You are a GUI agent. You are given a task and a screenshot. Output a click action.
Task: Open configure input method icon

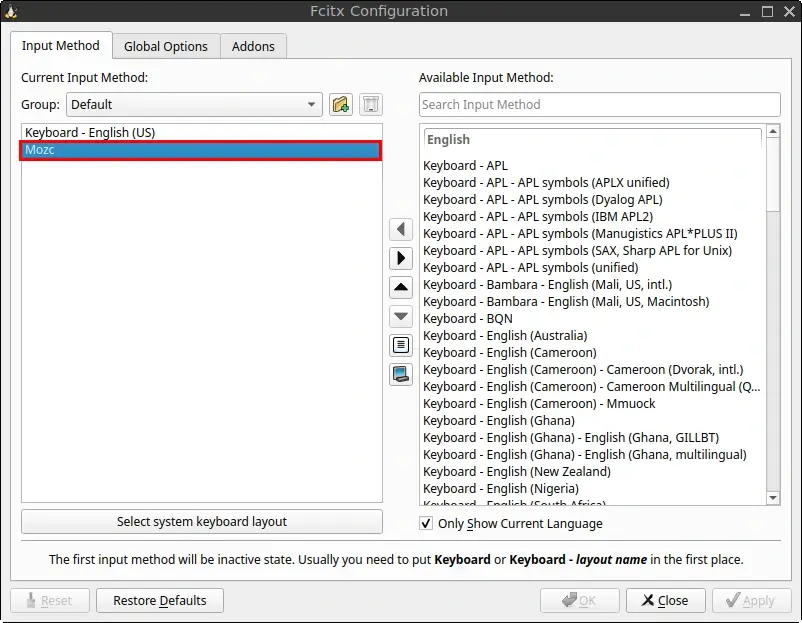401,345
